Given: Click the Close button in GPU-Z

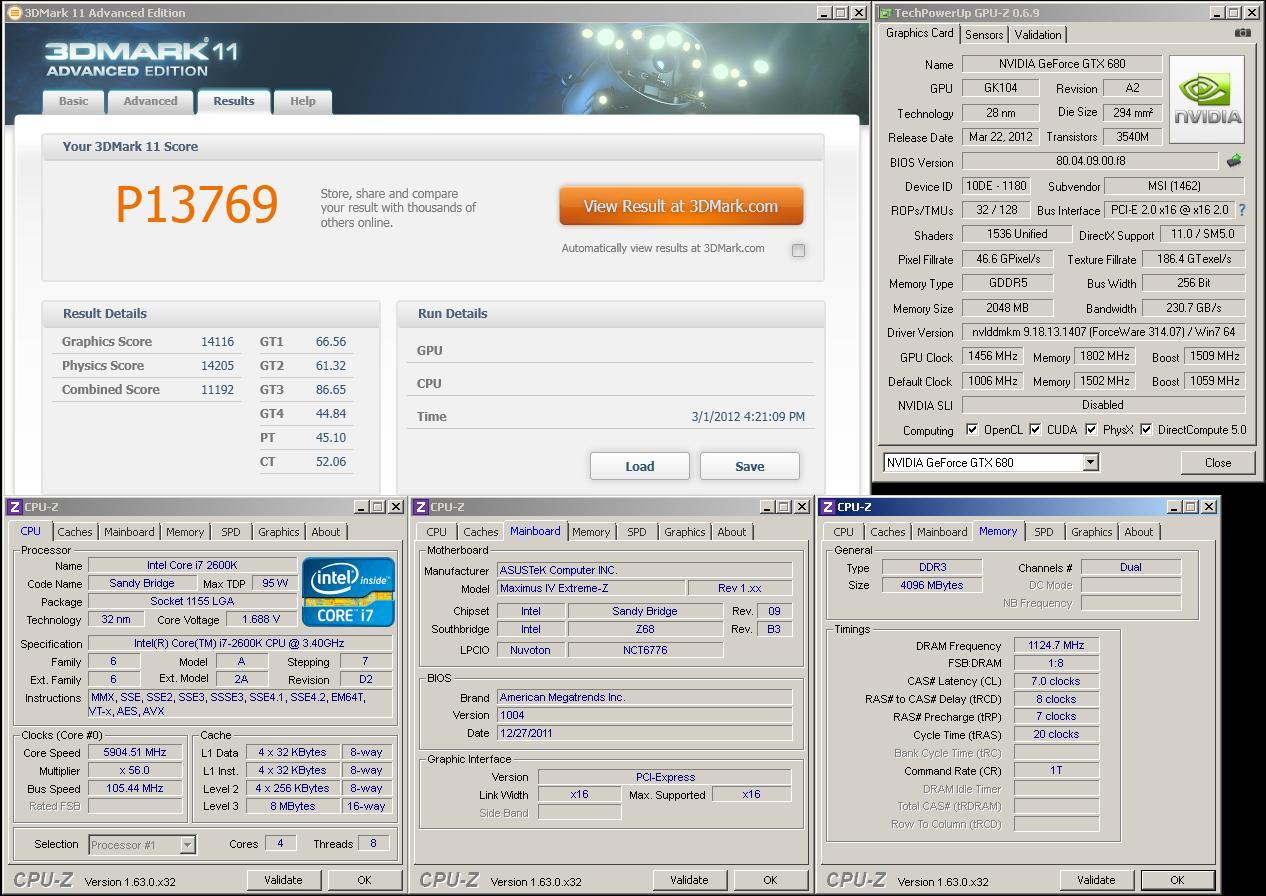Looking at the screenshot, I should [x=1218, y=462].
